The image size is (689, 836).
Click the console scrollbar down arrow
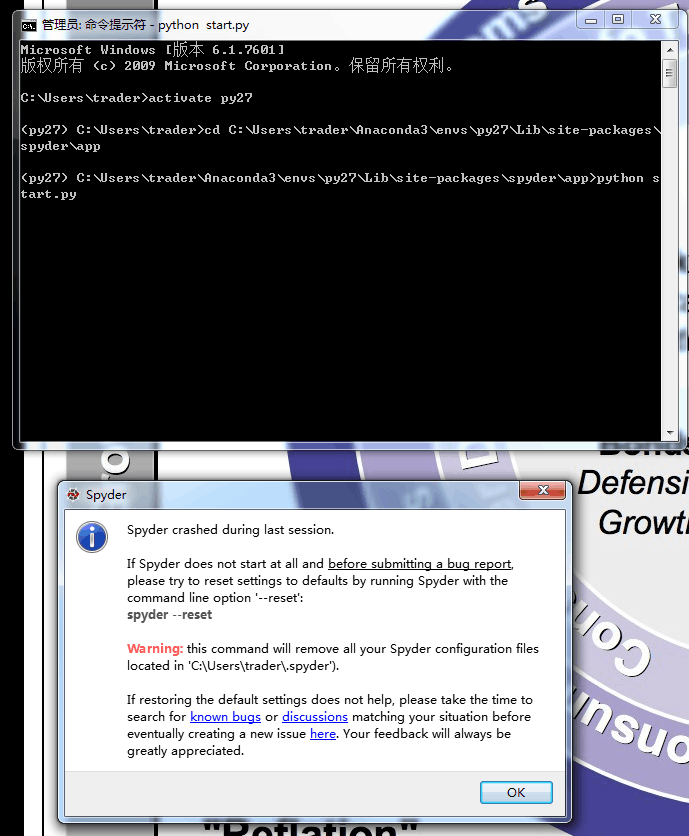[670, 433]
